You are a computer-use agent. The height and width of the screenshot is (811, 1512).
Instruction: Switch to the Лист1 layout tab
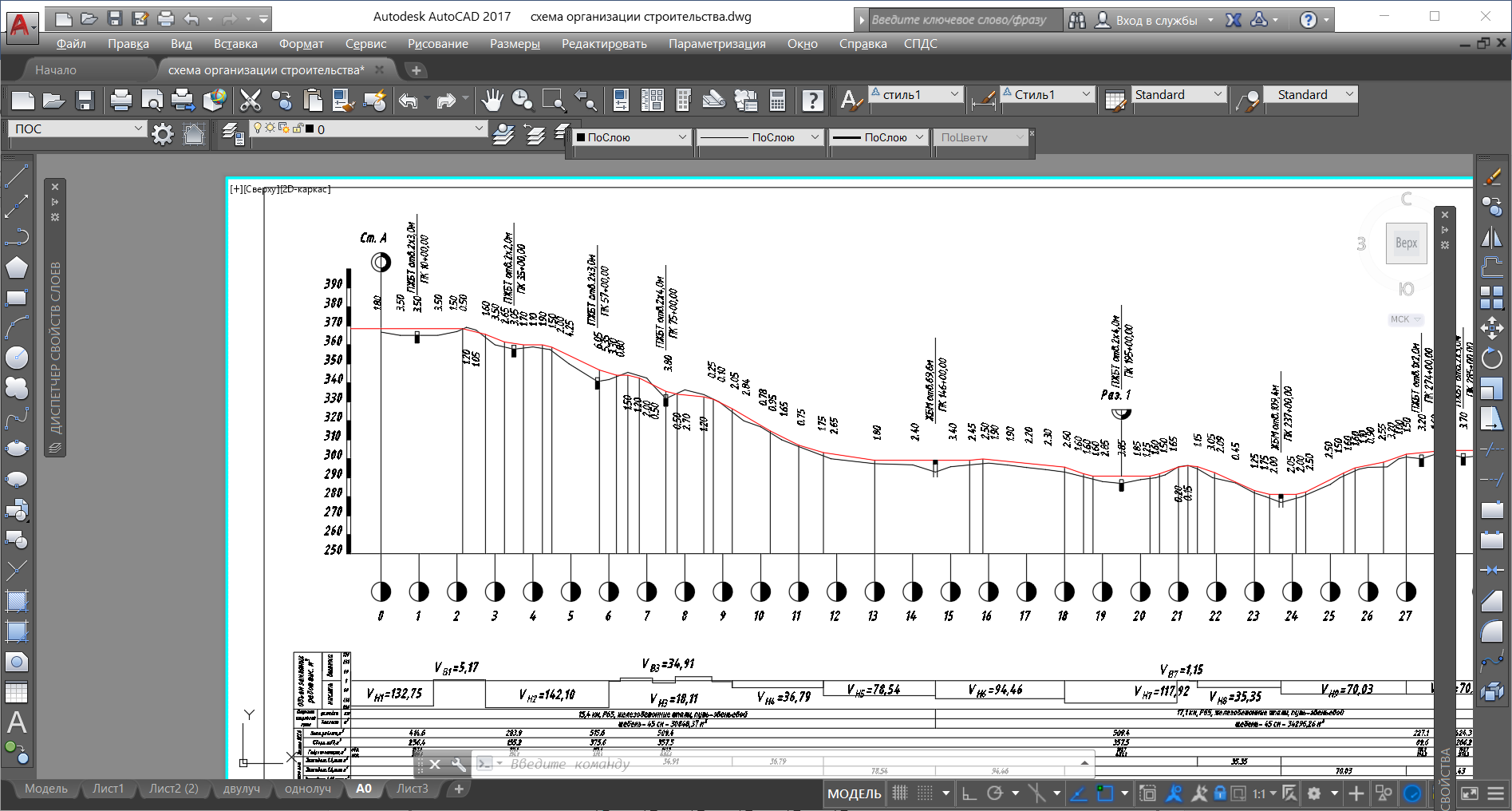point(108,789)
